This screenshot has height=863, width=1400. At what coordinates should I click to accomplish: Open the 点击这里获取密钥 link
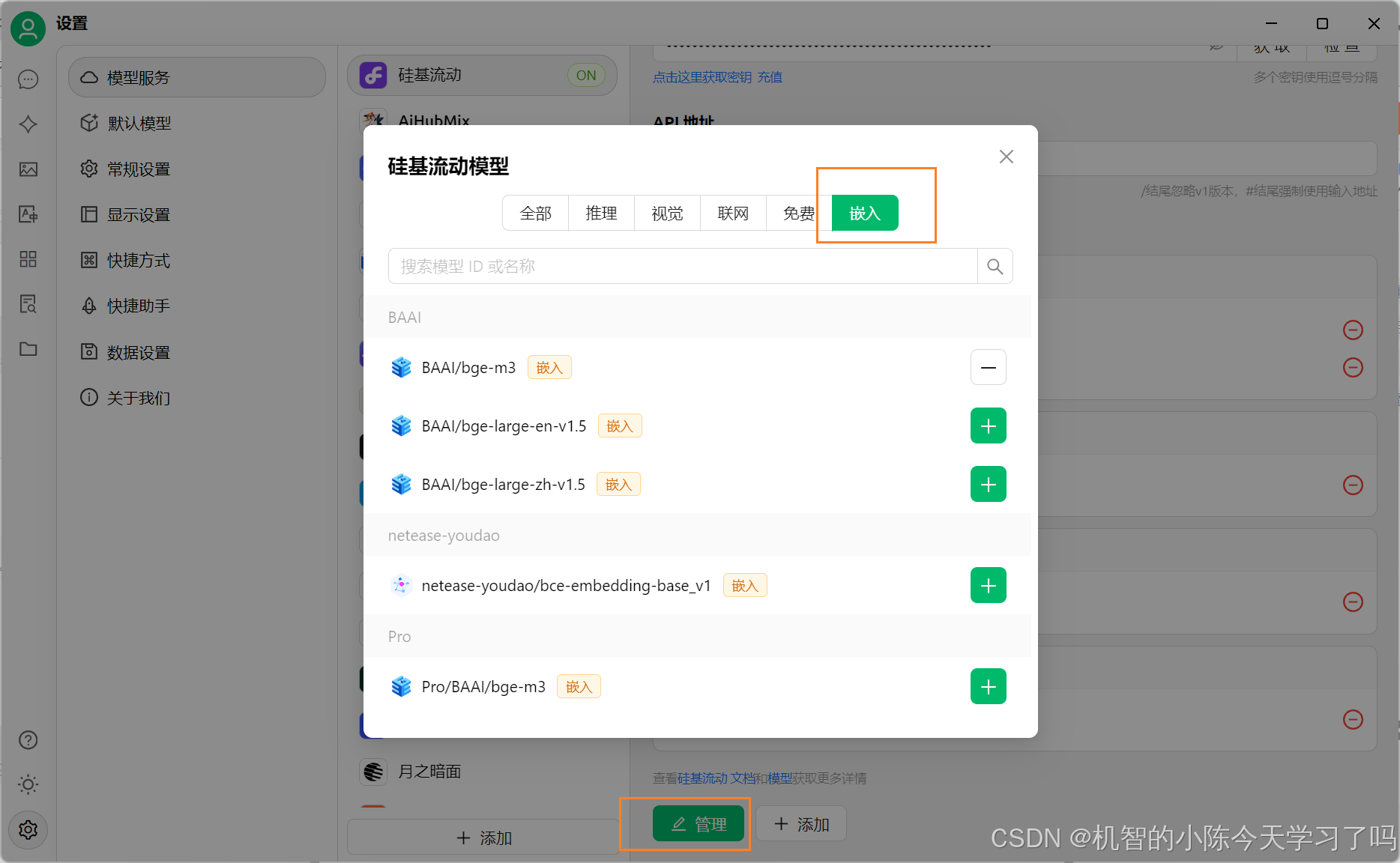tap(702, 77)
